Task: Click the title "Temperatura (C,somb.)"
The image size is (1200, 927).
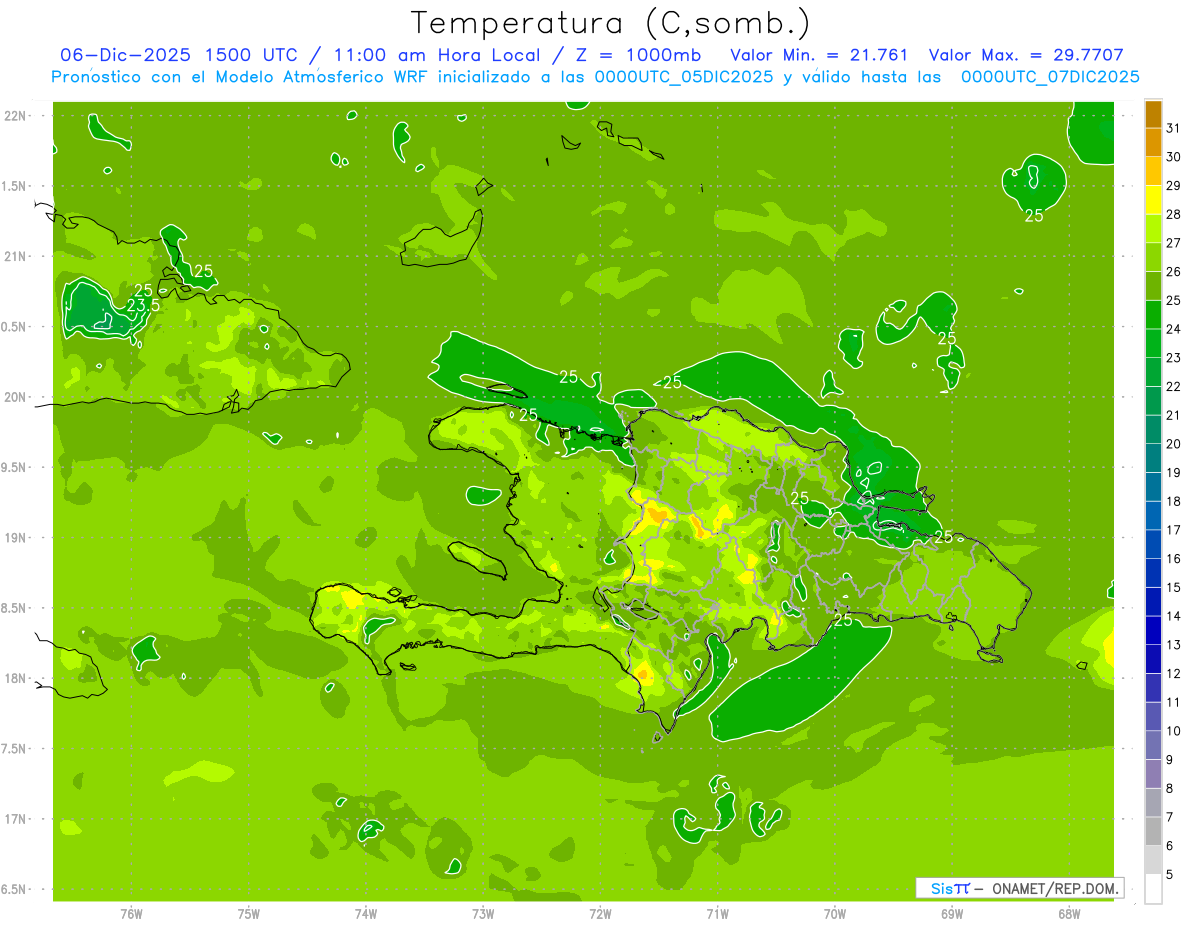Action: pos(611,23)
